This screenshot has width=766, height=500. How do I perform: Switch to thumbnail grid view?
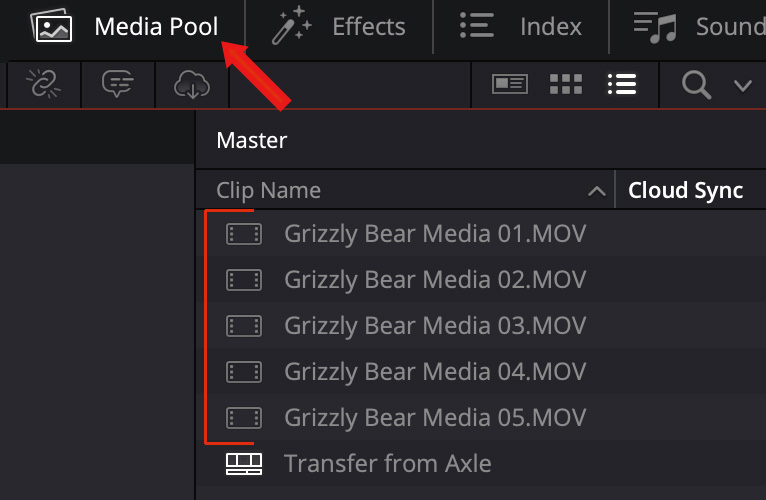point(566,85)
